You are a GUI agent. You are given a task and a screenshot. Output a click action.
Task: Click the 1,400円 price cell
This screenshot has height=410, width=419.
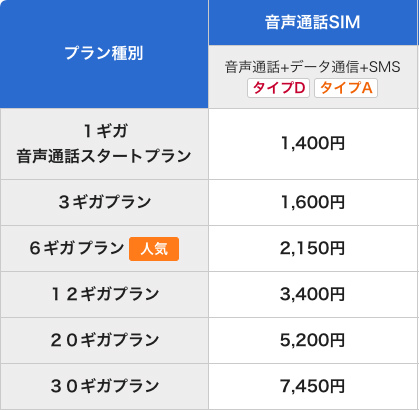point(313,144)
